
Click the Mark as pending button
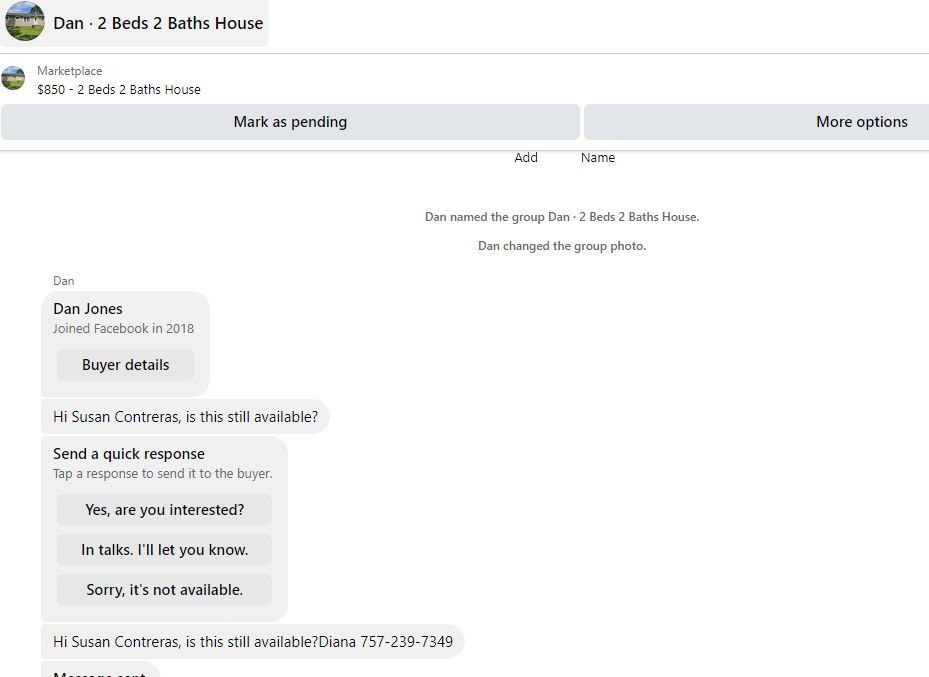coord(290,122)
